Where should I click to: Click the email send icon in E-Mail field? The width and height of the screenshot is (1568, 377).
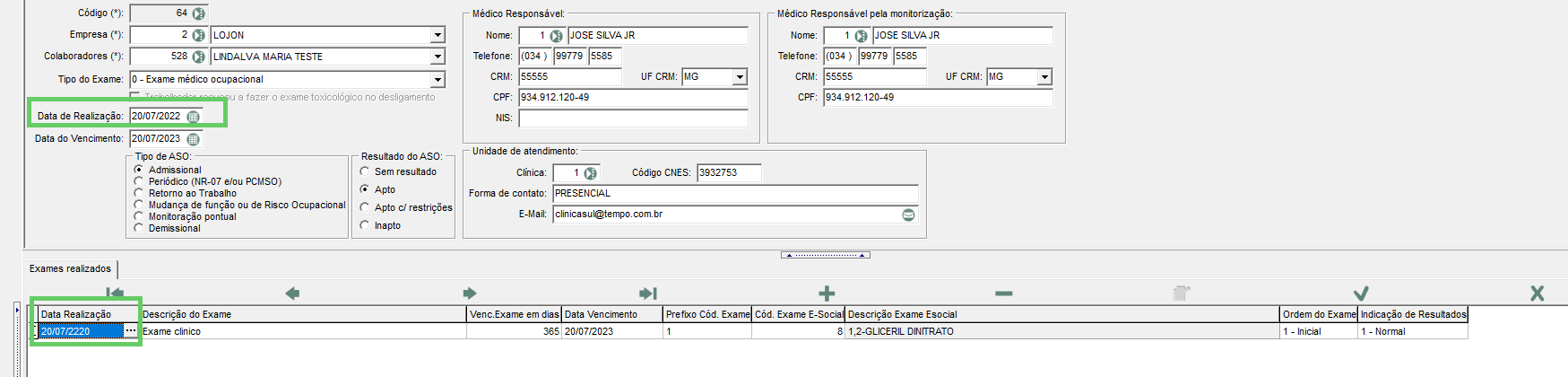click(908, 215)
